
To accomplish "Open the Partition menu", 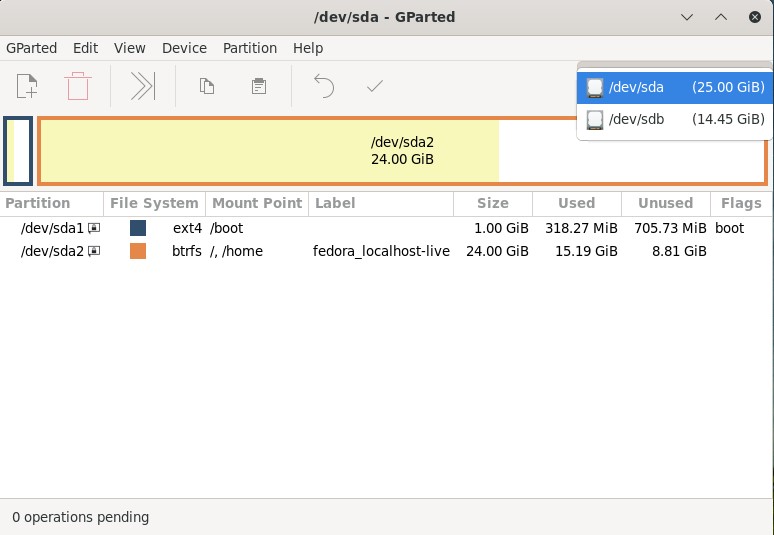I will click(250, 48).
